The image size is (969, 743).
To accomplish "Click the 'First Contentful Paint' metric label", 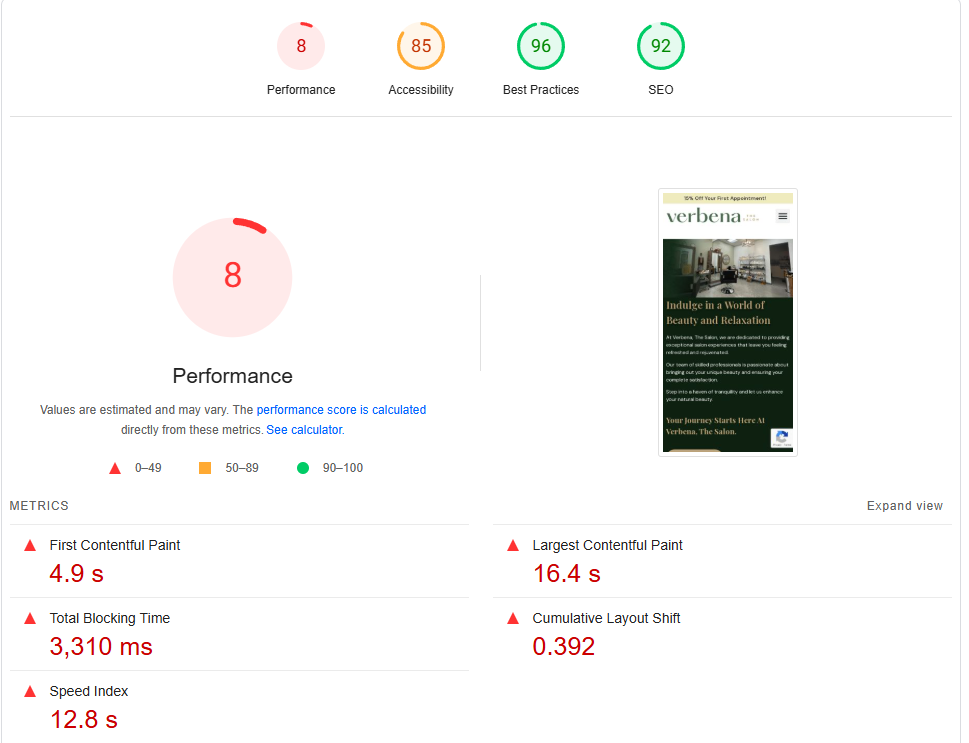I will click(115, 545).
